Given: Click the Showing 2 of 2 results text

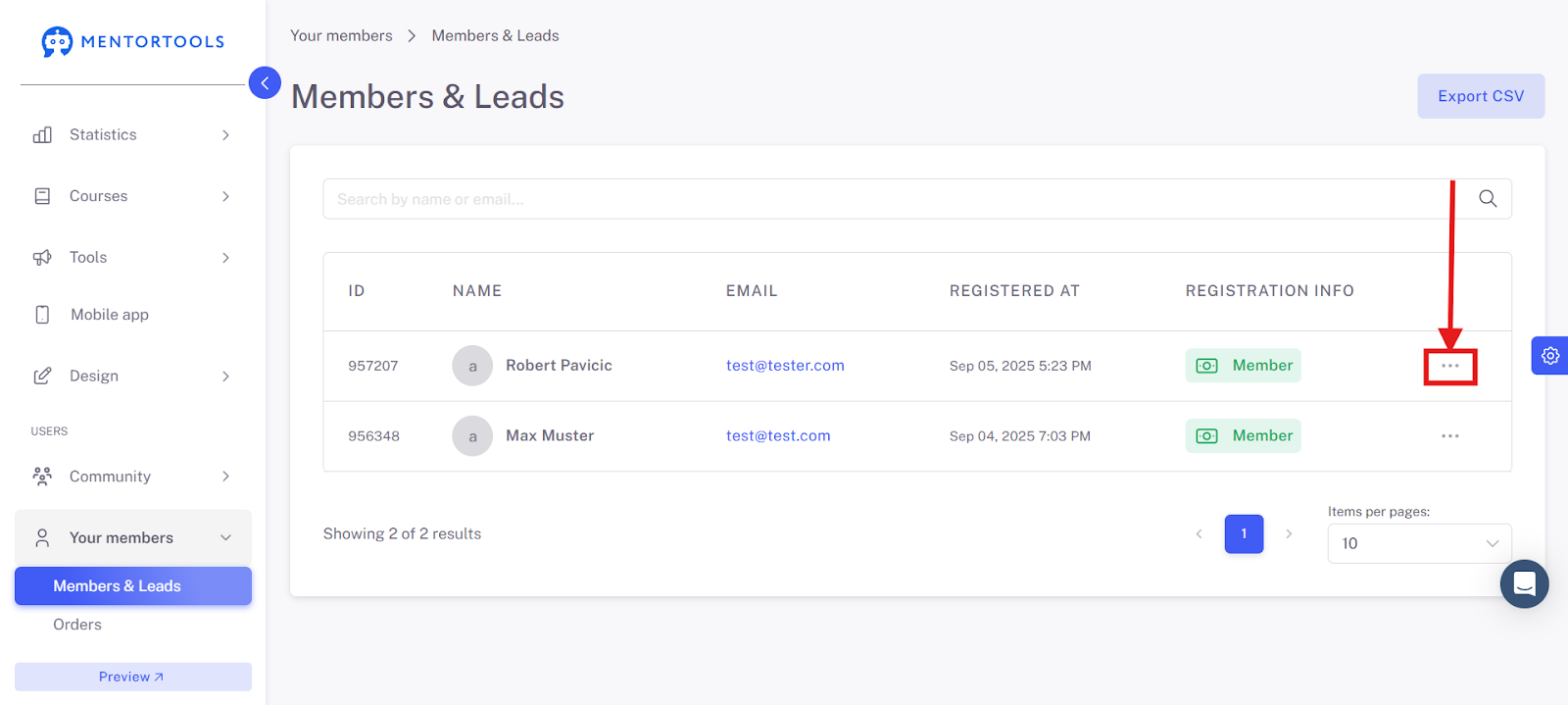Looking at the screenshot, I should 402,534.
